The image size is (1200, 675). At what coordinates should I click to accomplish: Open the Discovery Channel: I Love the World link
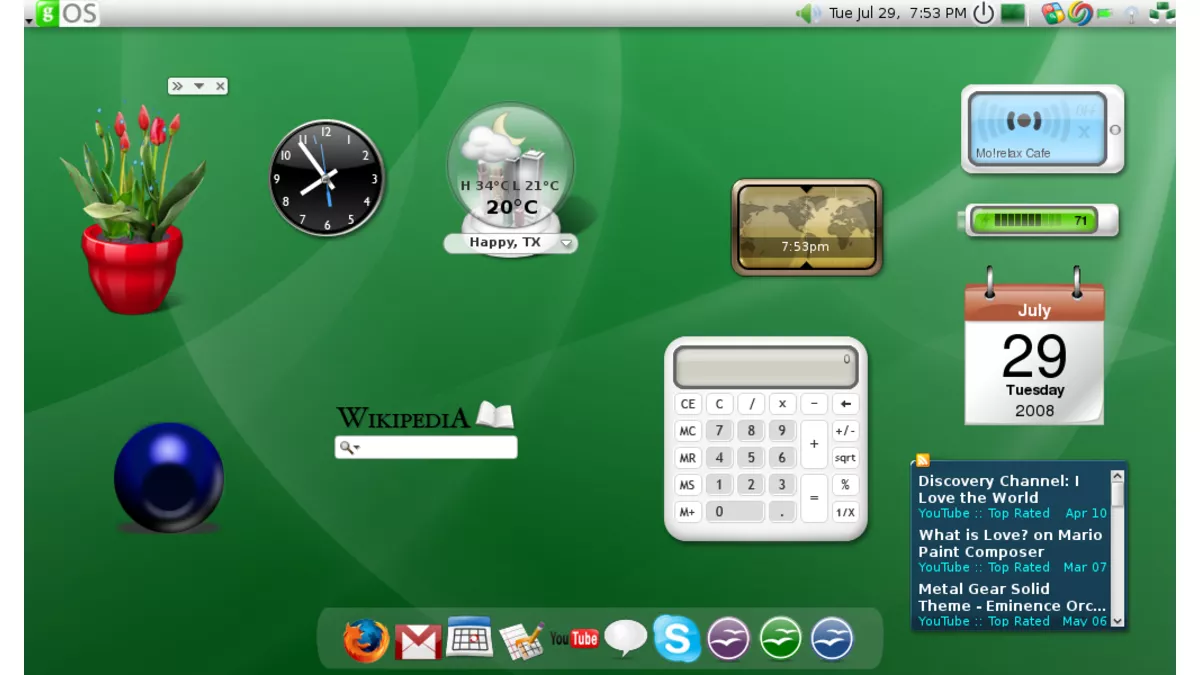coord(998,489)
